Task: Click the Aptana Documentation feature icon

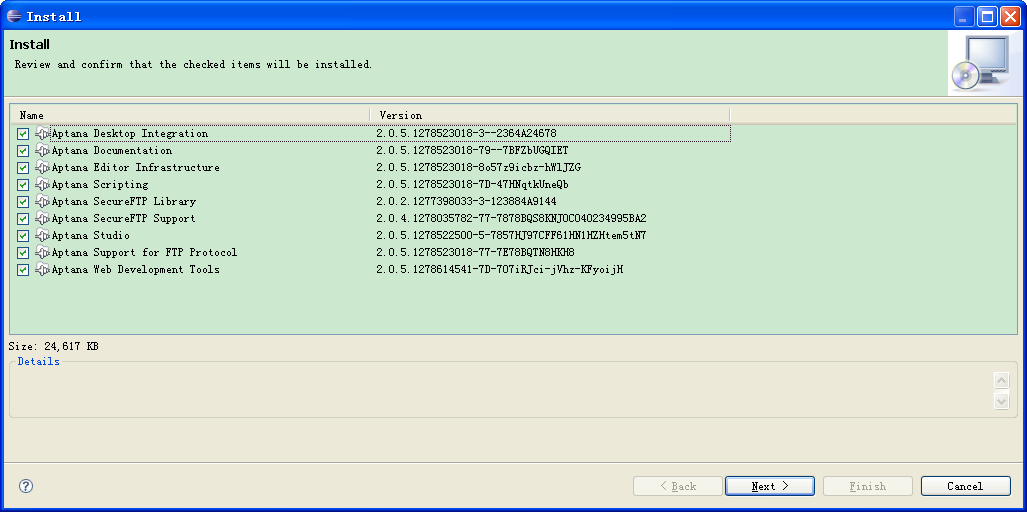Action: [x=43, y=151]
